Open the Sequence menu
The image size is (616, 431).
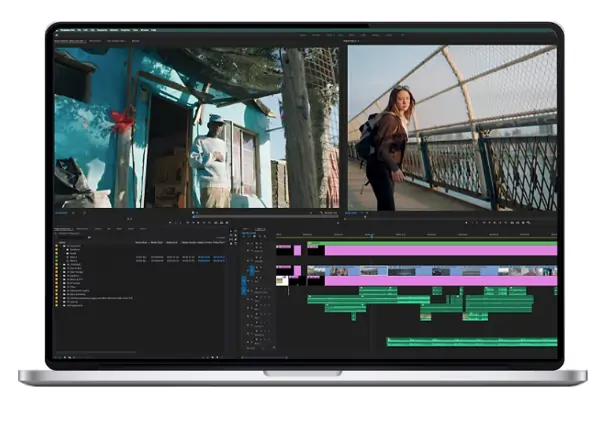pyautogui.click(x=102, y=30)
